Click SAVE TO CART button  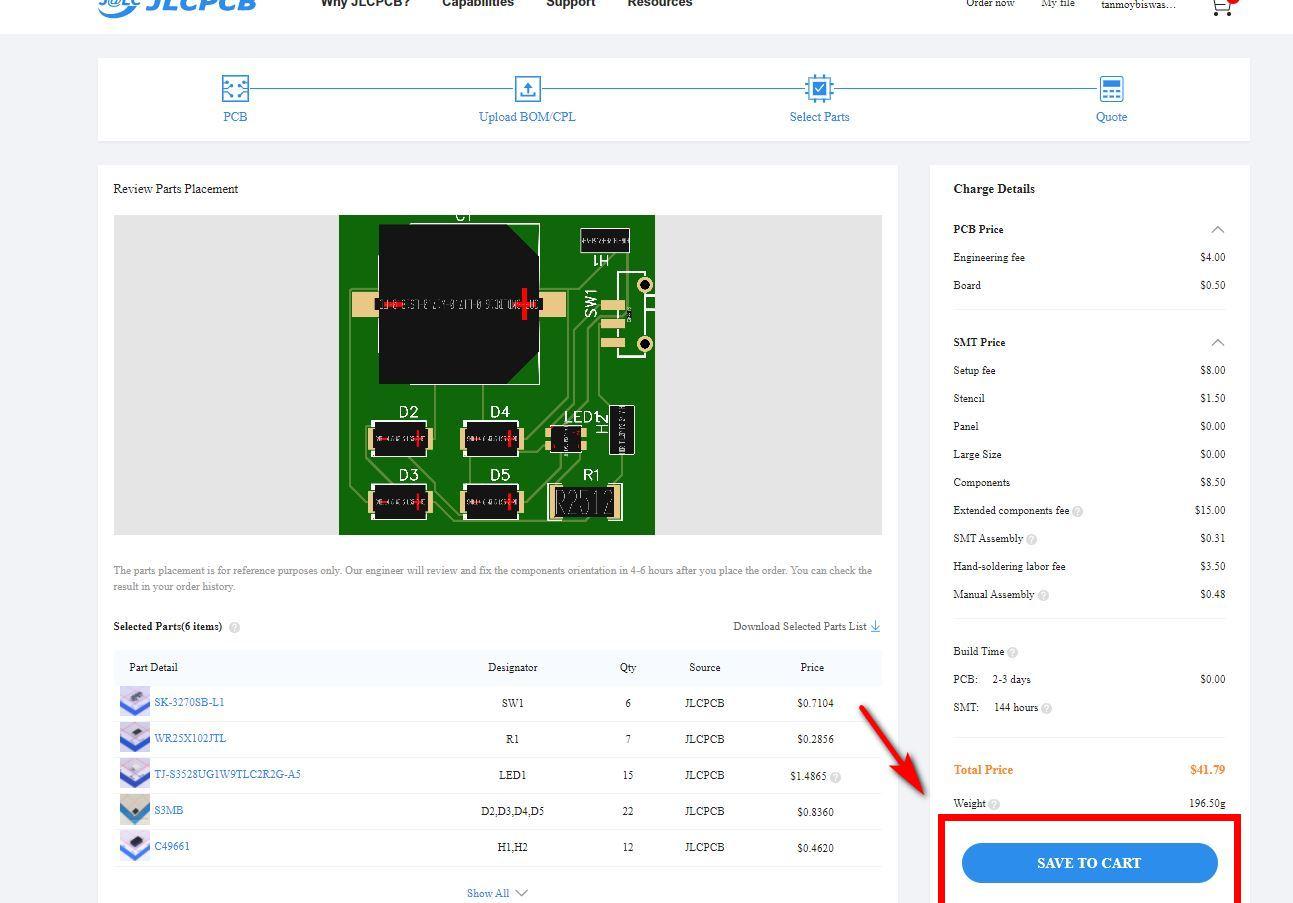click(1089, 863)
